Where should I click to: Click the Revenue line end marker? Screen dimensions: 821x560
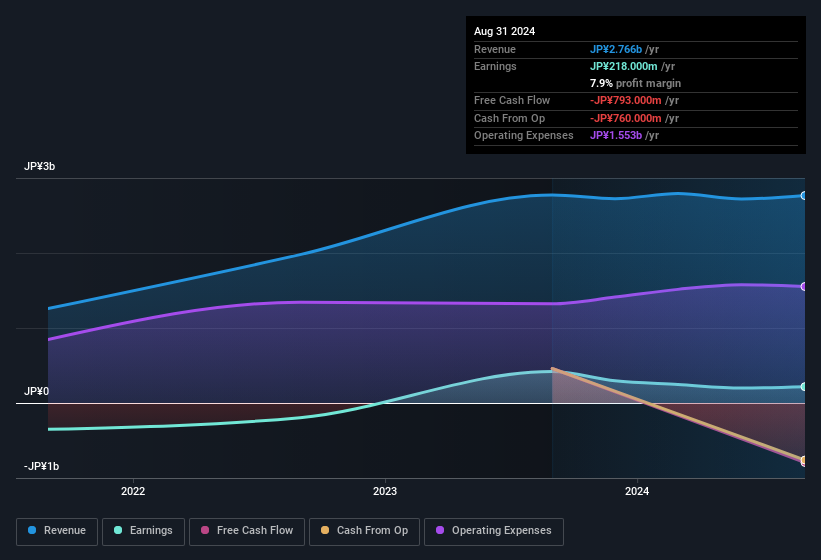coord(804,196)
